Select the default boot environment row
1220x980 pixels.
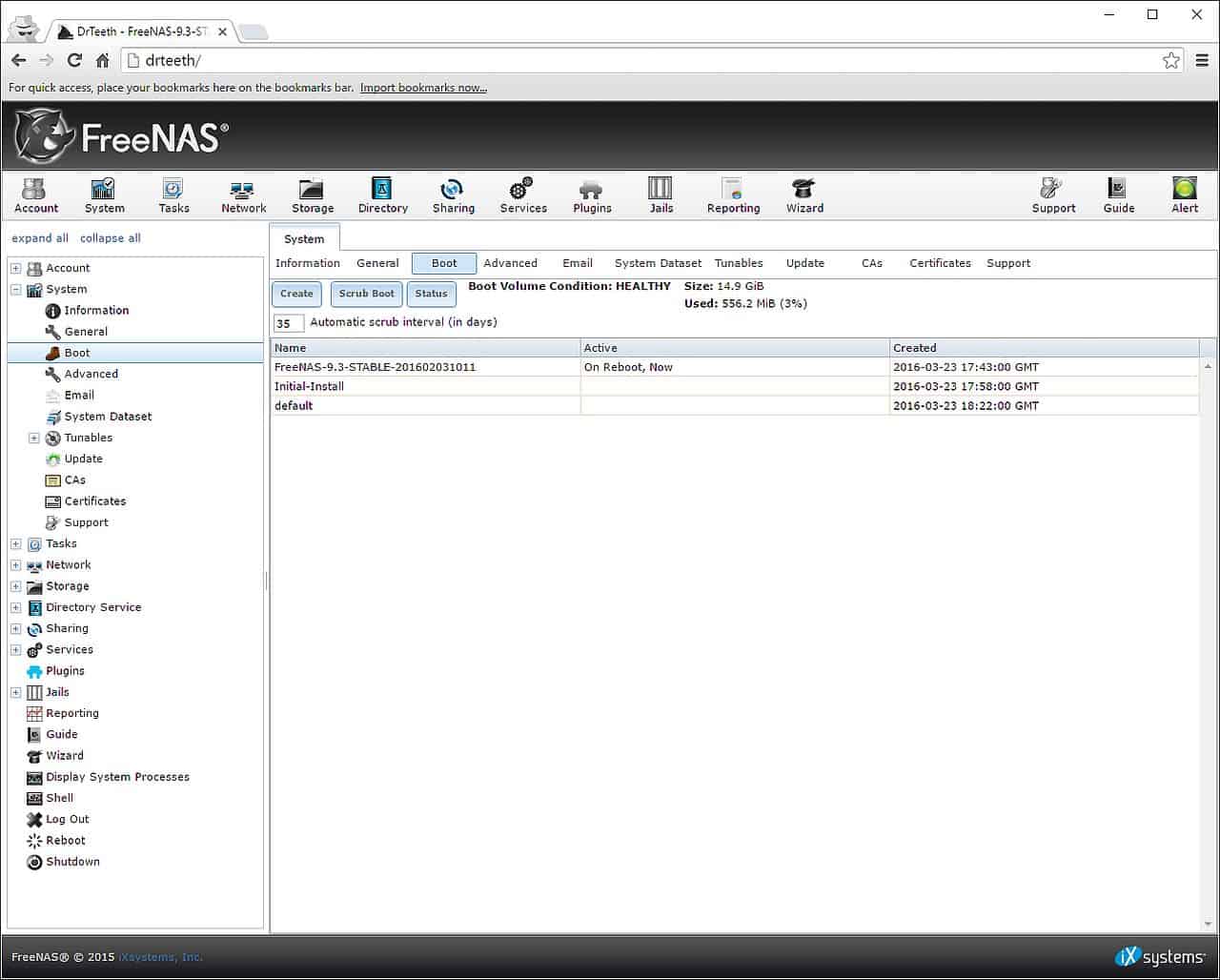click(x=734, y=406)
